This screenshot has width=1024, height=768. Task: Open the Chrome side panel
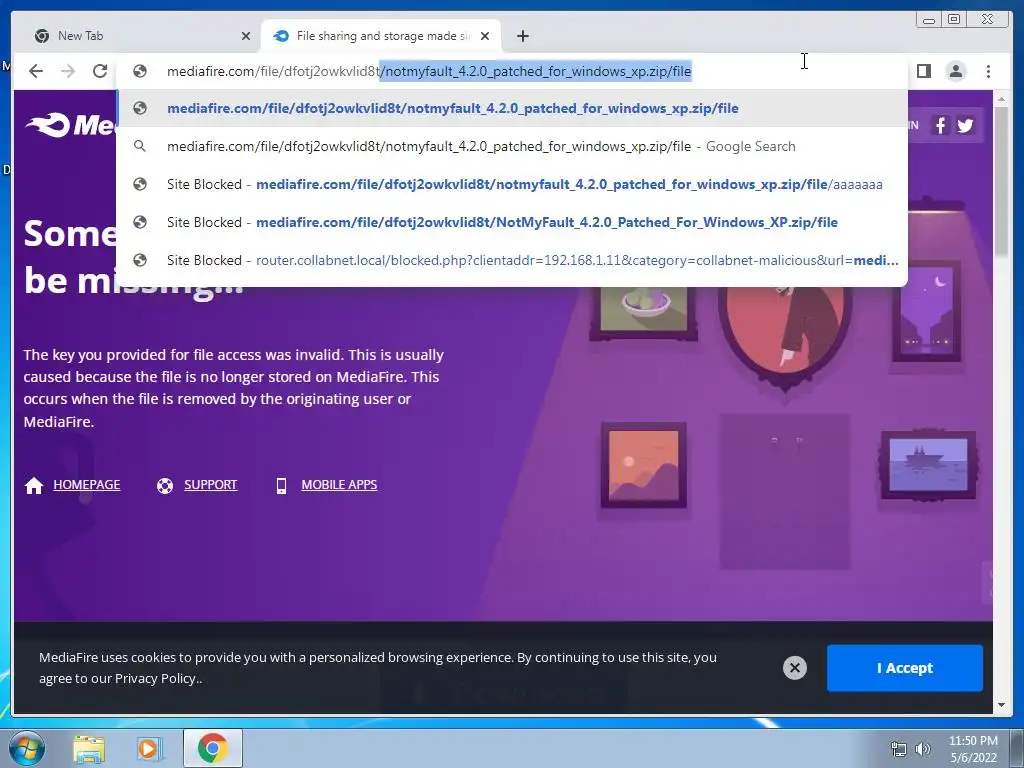click(923, 71)
